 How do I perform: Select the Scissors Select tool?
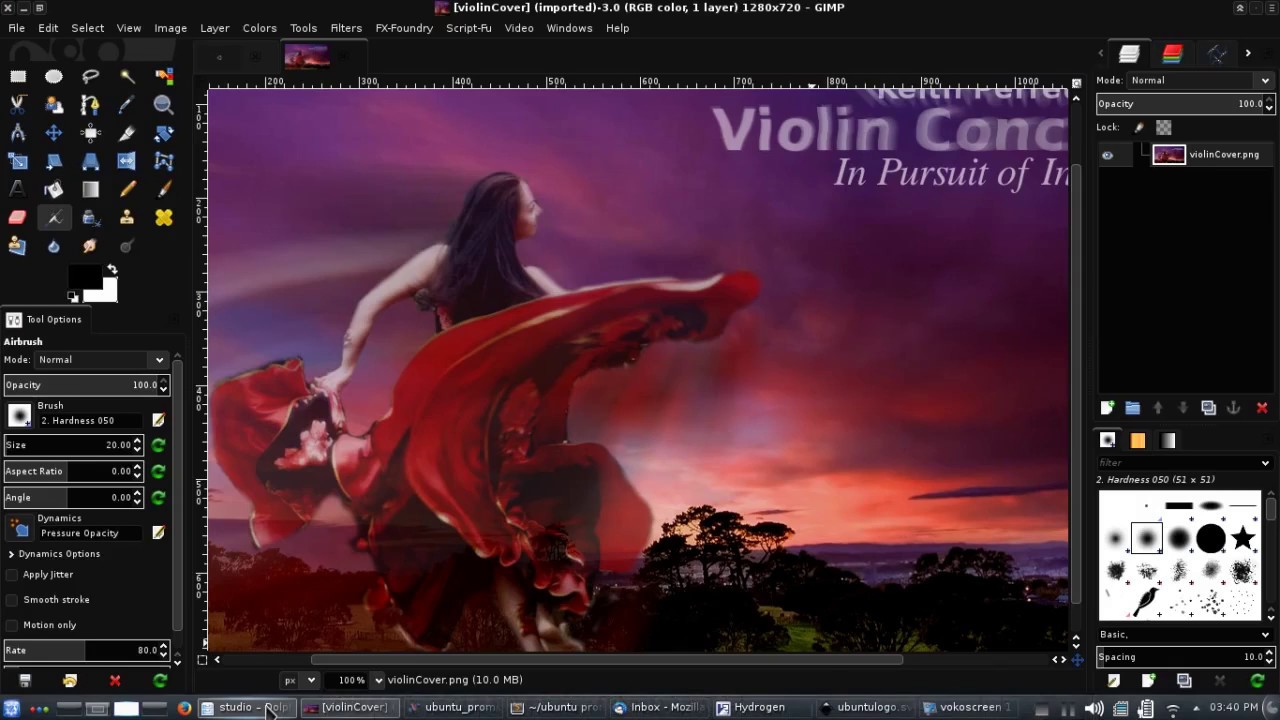click(x=18, y=104)
